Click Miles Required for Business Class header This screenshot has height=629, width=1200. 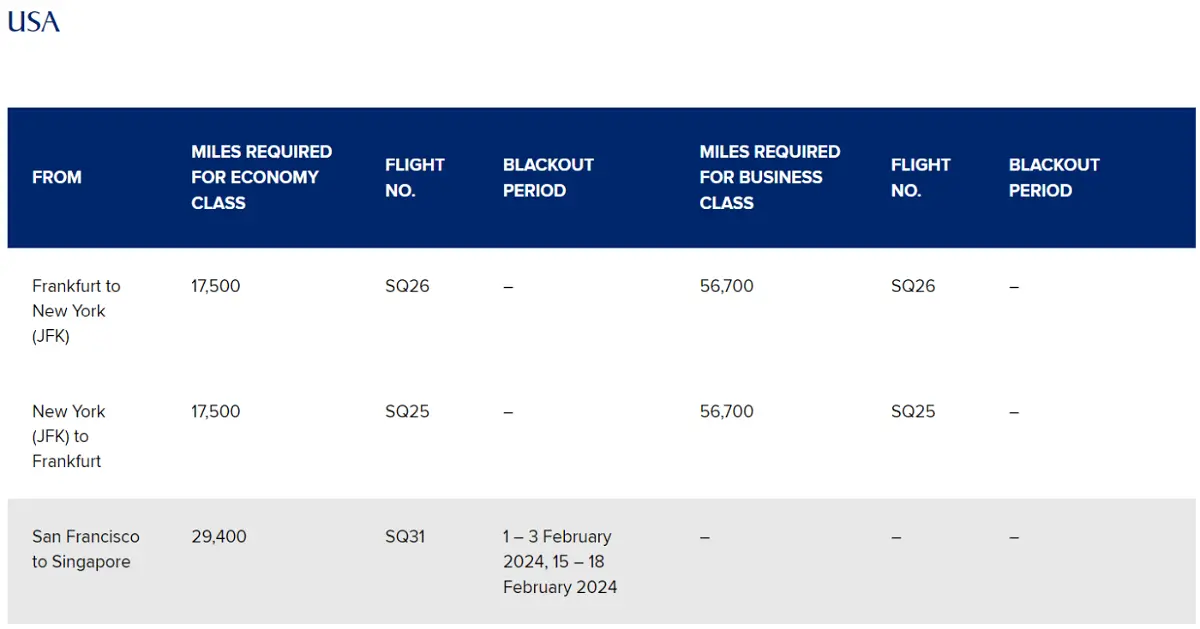[x=770, y=177]
